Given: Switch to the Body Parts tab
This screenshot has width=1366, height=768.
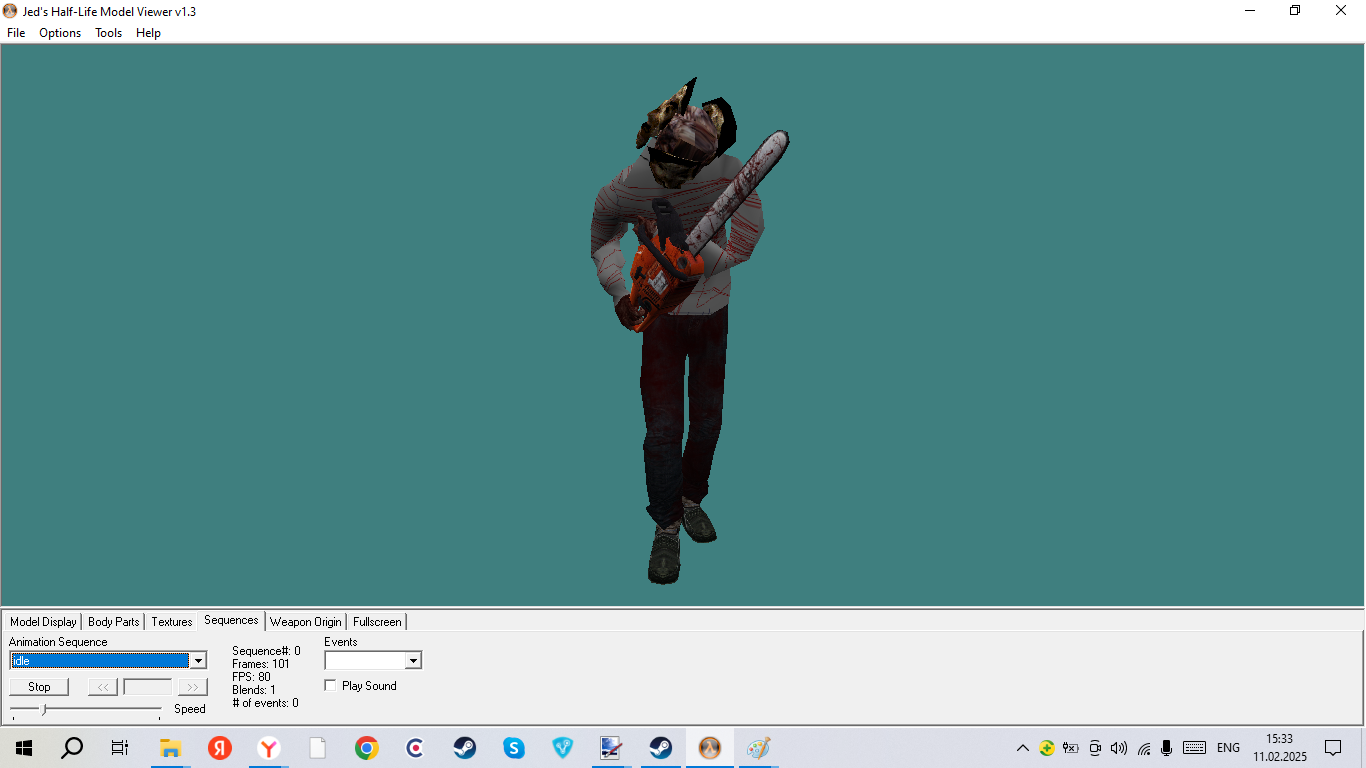Looking at the screenshot, I should tap(114, 622).
